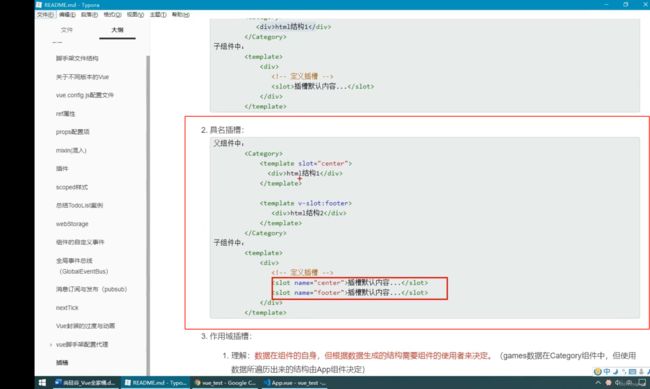
Task: Click code line template slot="center"
Action: [x=306, y=163]
